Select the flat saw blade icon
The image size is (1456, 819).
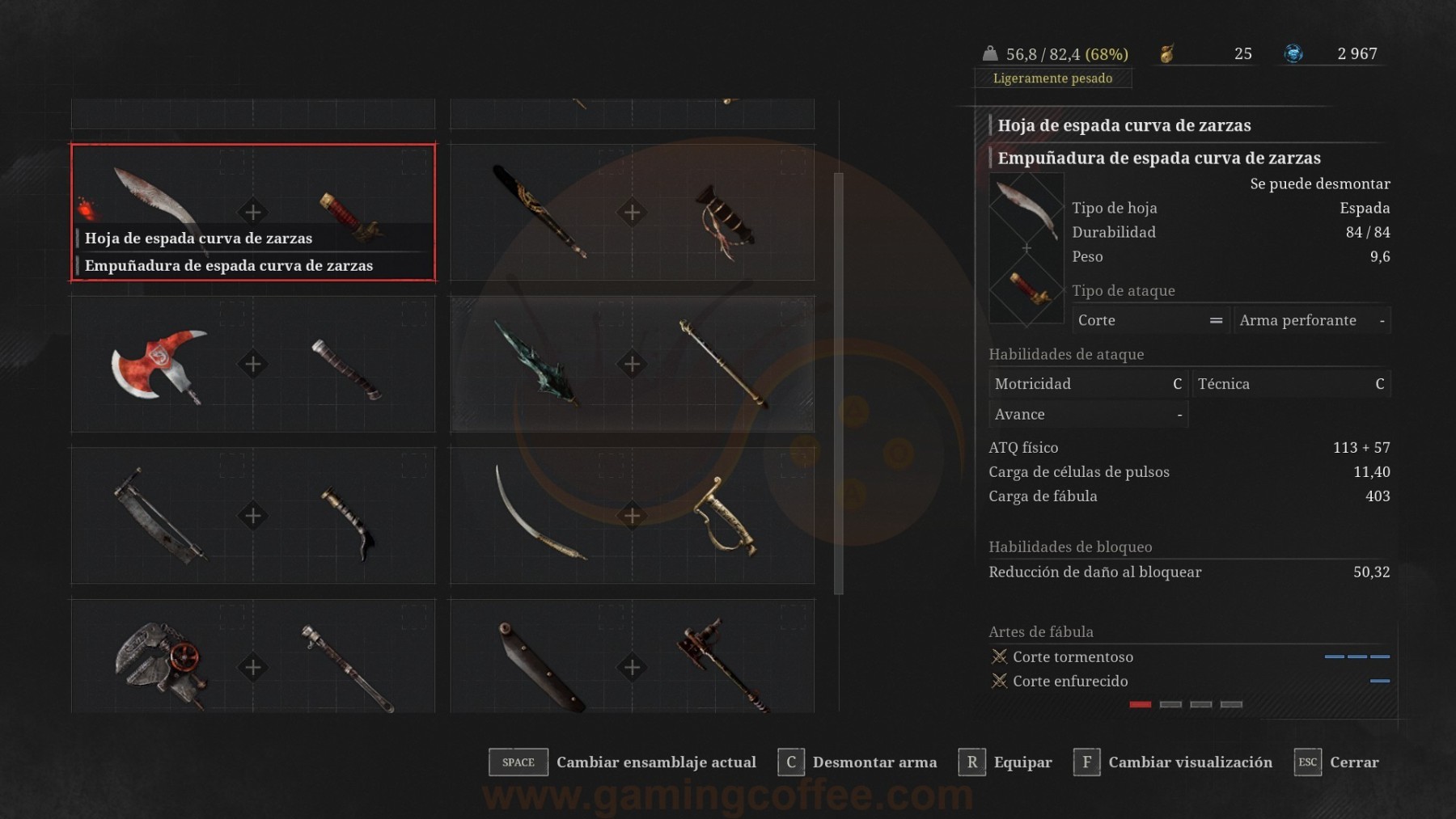[159, 516]
